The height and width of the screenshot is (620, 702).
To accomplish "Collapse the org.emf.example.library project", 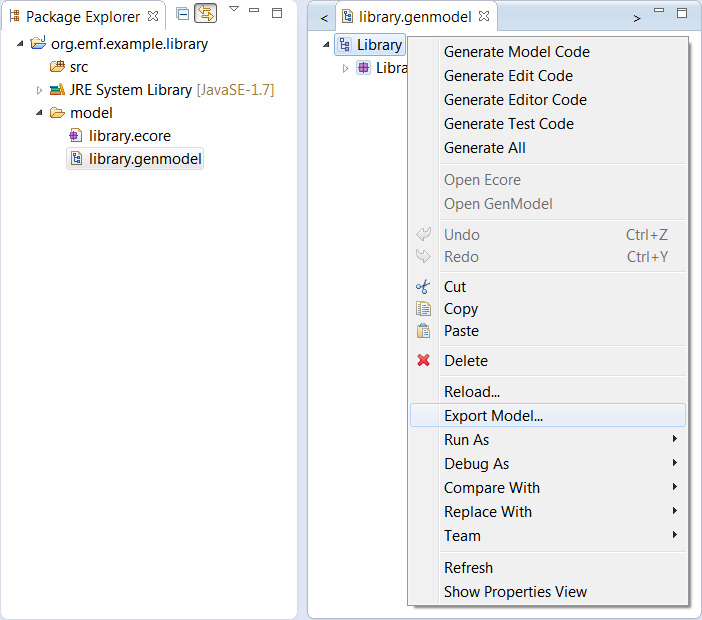I will click(x=20, y=44).
